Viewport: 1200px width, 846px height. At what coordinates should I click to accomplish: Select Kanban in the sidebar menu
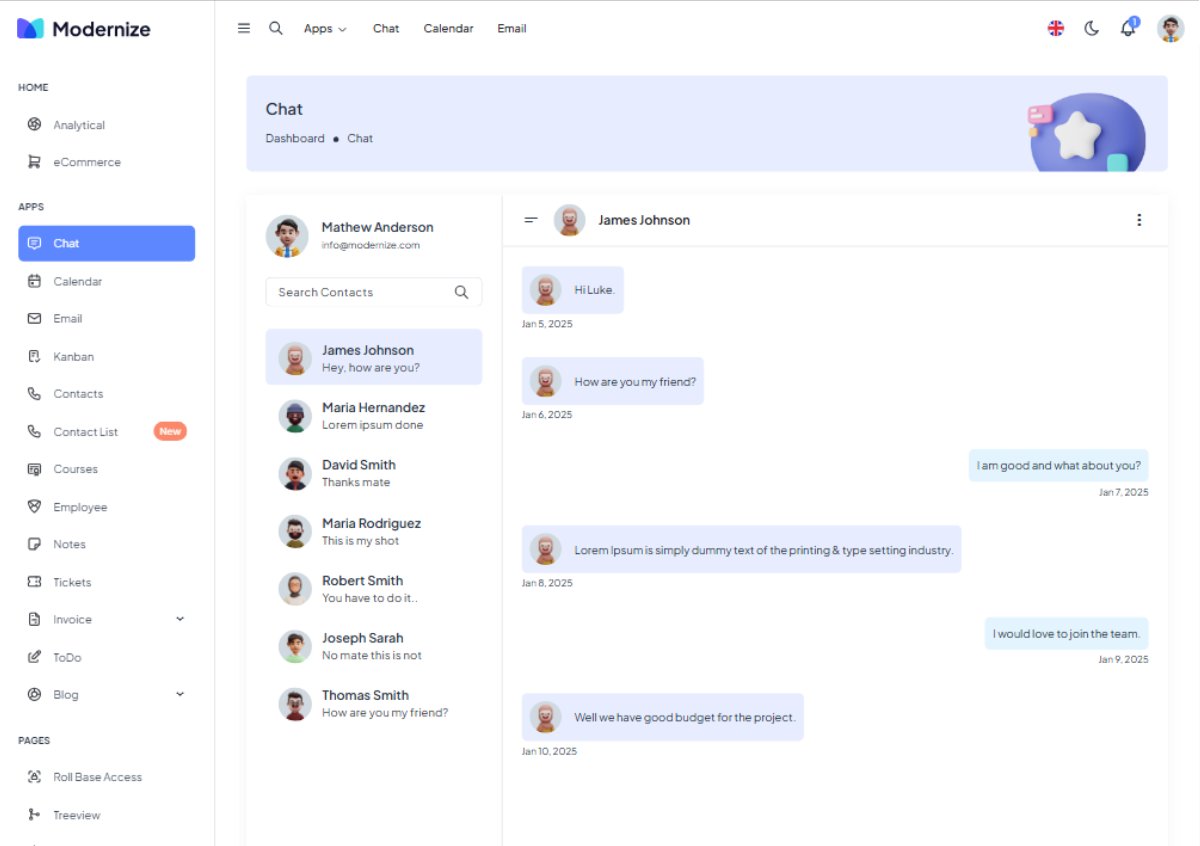pyautogui.click(x=73, y=357)
